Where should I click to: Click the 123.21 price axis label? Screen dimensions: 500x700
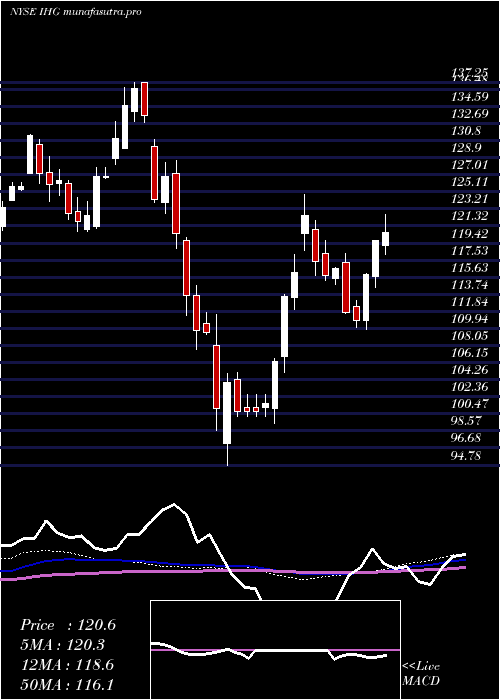pyautogui.click(x=470, y=199)
